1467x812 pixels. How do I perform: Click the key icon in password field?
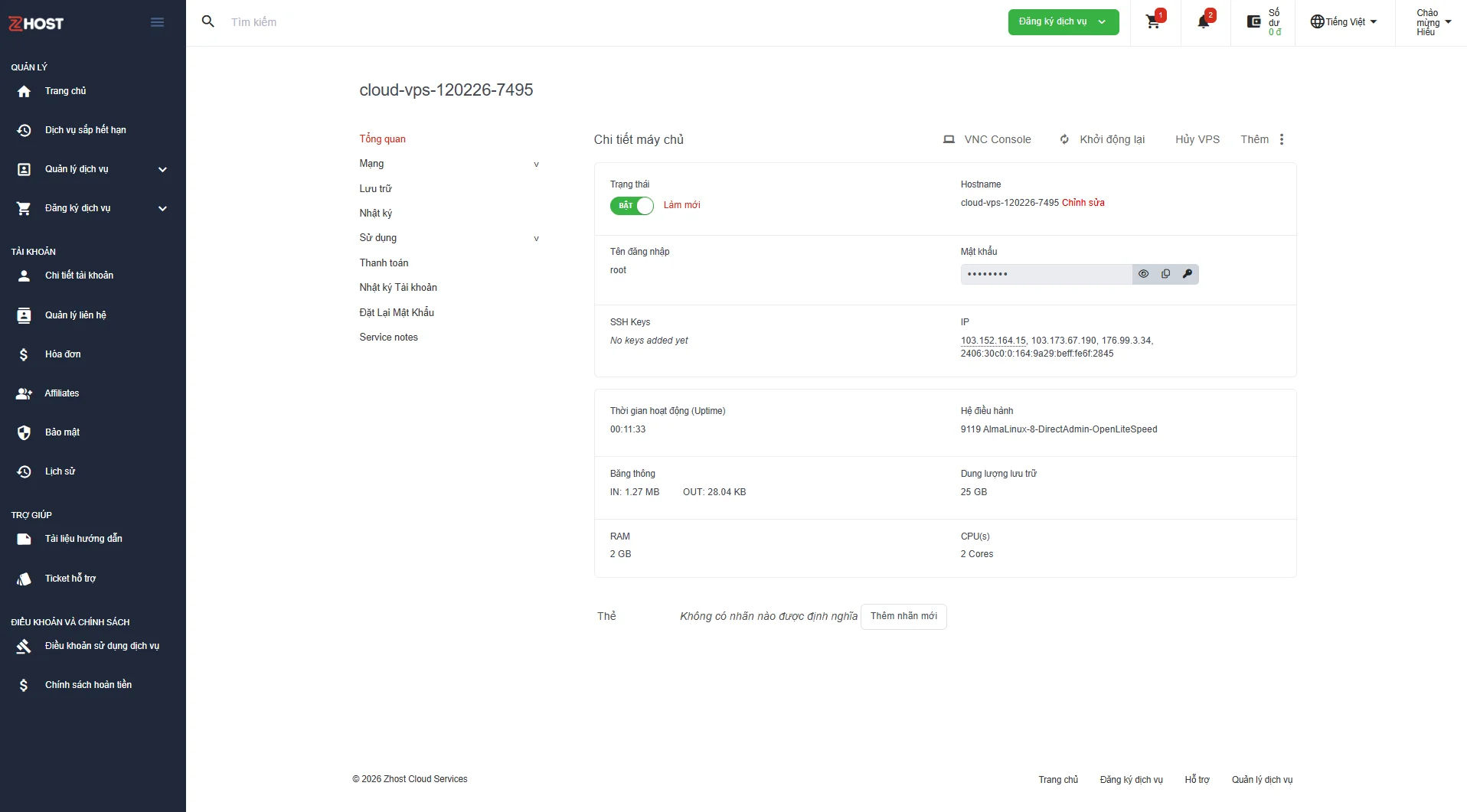click(1187, 274)
